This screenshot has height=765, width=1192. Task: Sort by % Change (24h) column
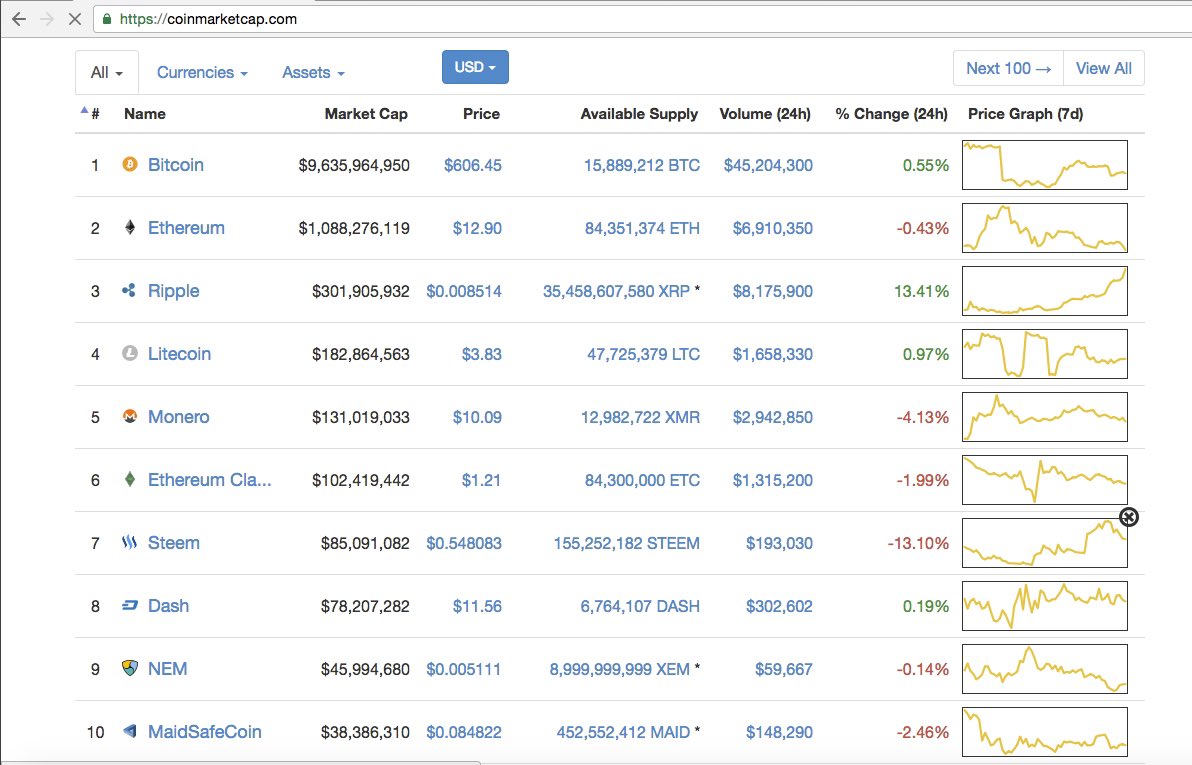(x=891, y=114)
